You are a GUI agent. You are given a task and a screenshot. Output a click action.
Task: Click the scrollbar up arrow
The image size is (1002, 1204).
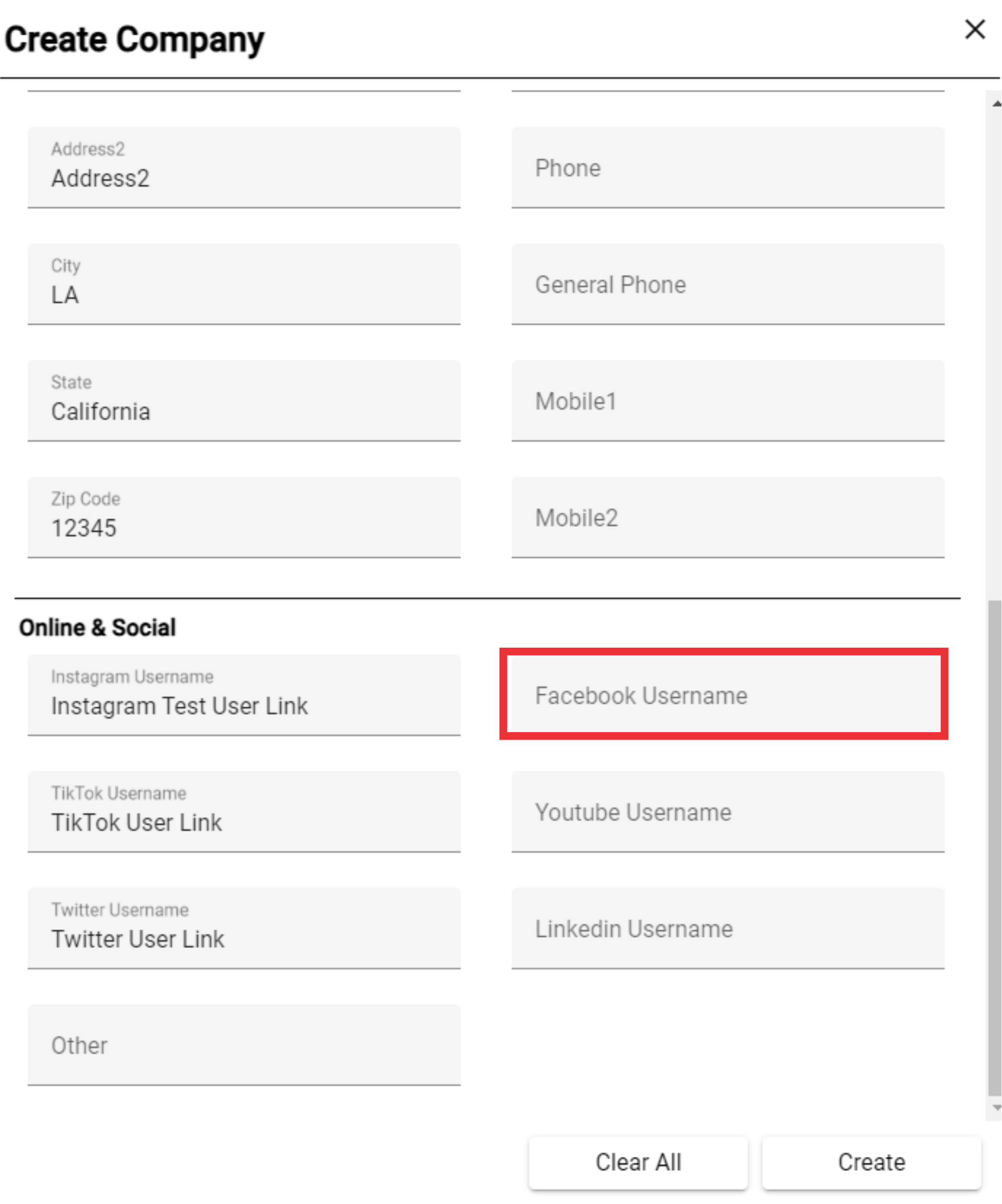[996, 104]
